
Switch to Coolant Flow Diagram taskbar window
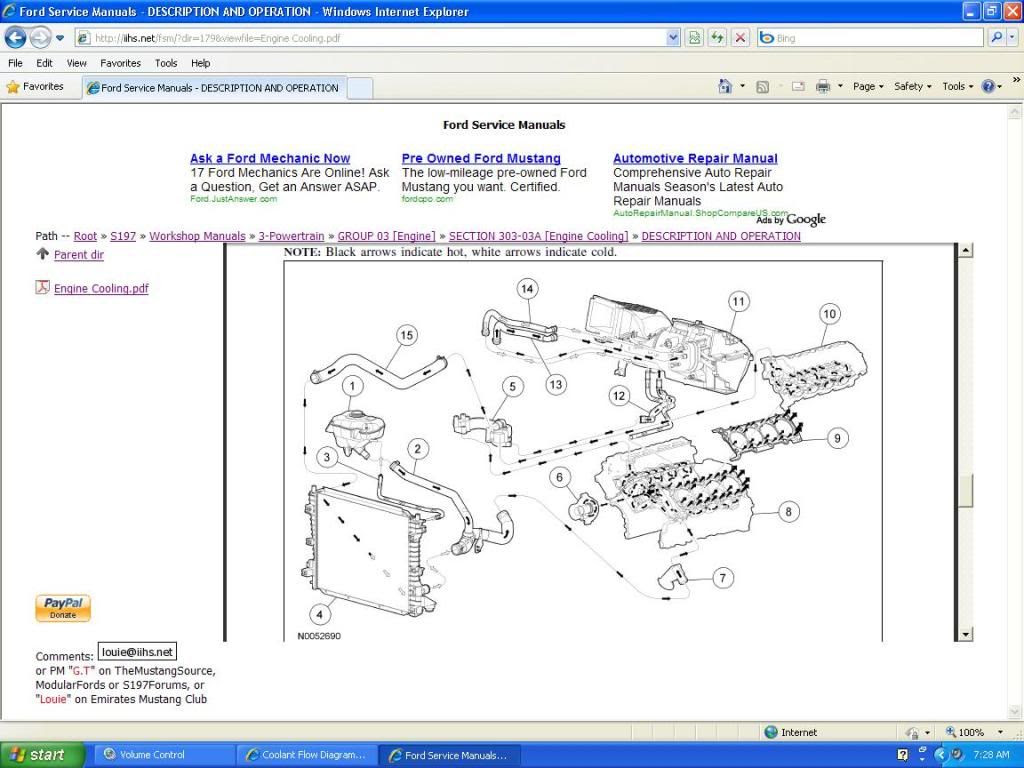(306, 755)
